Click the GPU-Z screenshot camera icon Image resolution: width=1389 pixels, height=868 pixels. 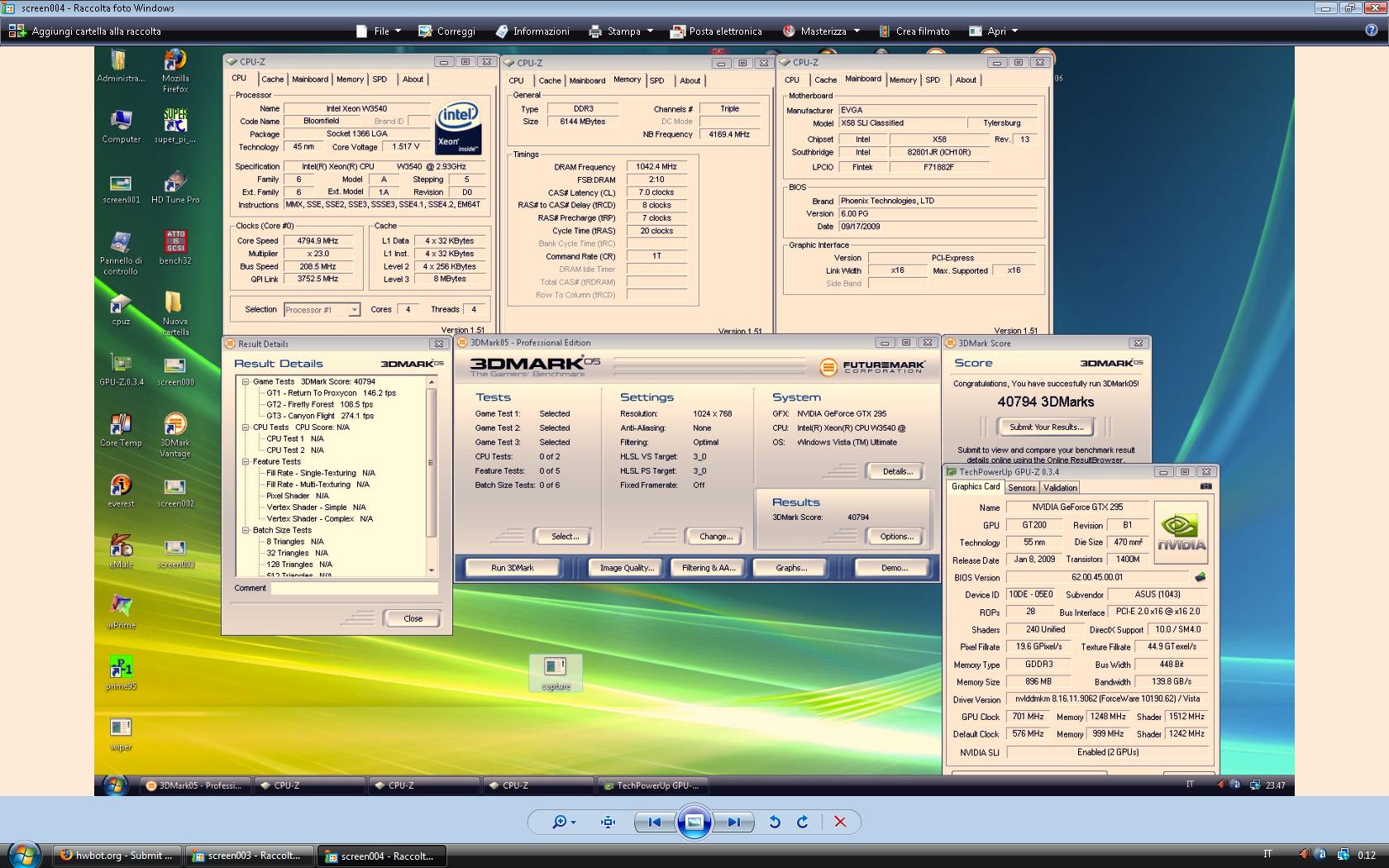tap(1205, 487)
